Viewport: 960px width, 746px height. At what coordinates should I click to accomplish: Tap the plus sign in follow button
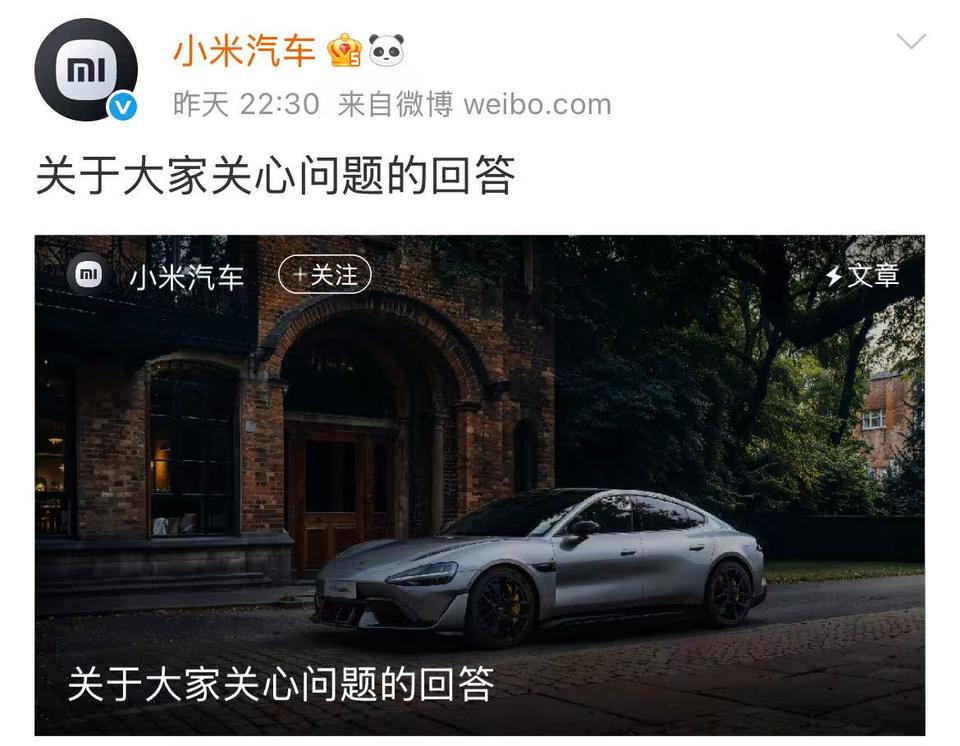click(x=300, y=274)
